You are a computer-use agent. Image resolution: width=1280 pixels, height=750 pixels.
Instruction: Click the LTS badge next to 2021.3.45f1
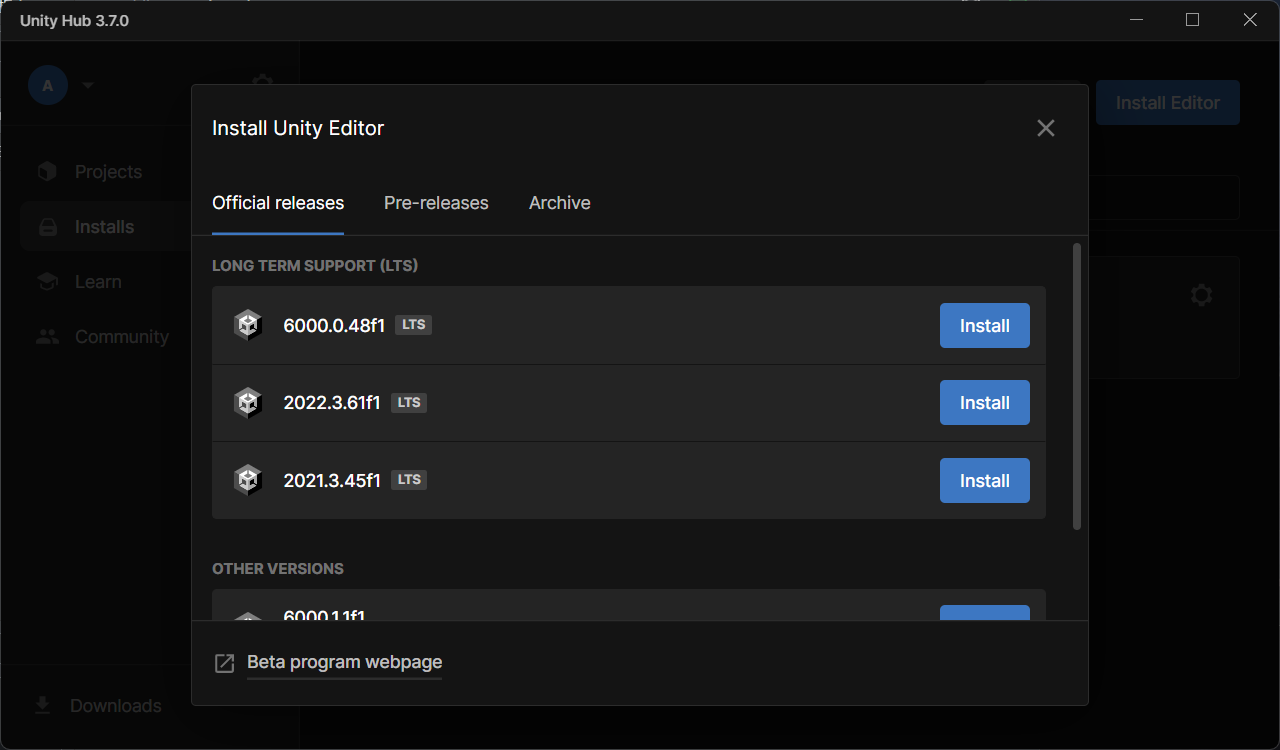pyautogui.click(x=409, y=480)
